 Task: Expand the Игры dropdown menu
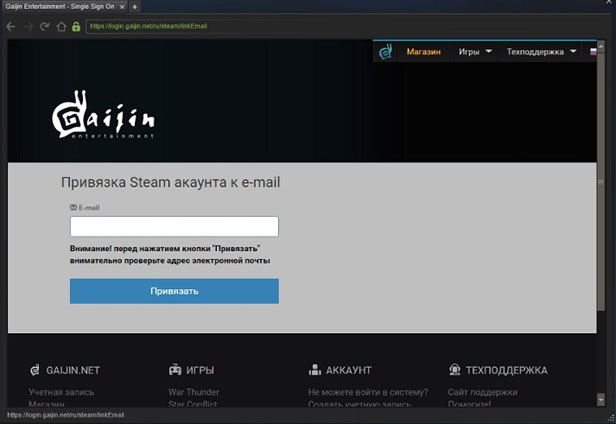pos(475,52)
